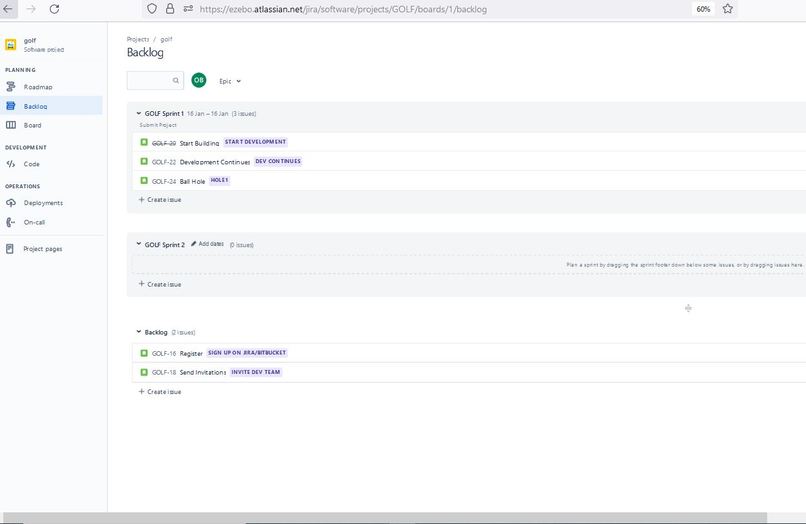Click the backlog search field
806x524 pixels.
click(x=155, y=80)
